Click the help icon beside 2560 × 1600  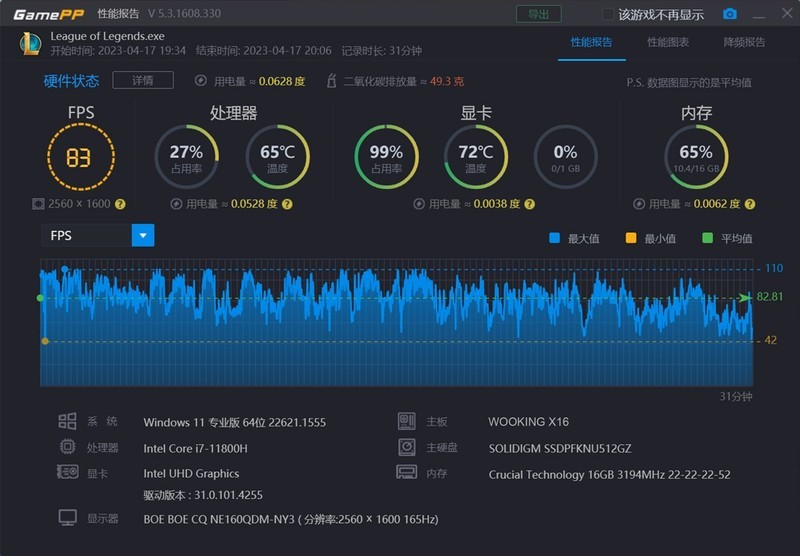(120, 204)
